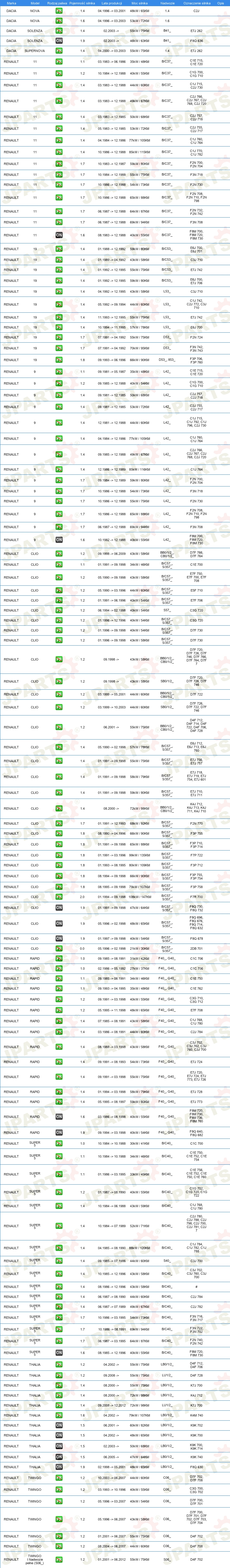Select the SUPERNOVA model cell
Viewport: 230px width, 1568px height.
[35, 51]
